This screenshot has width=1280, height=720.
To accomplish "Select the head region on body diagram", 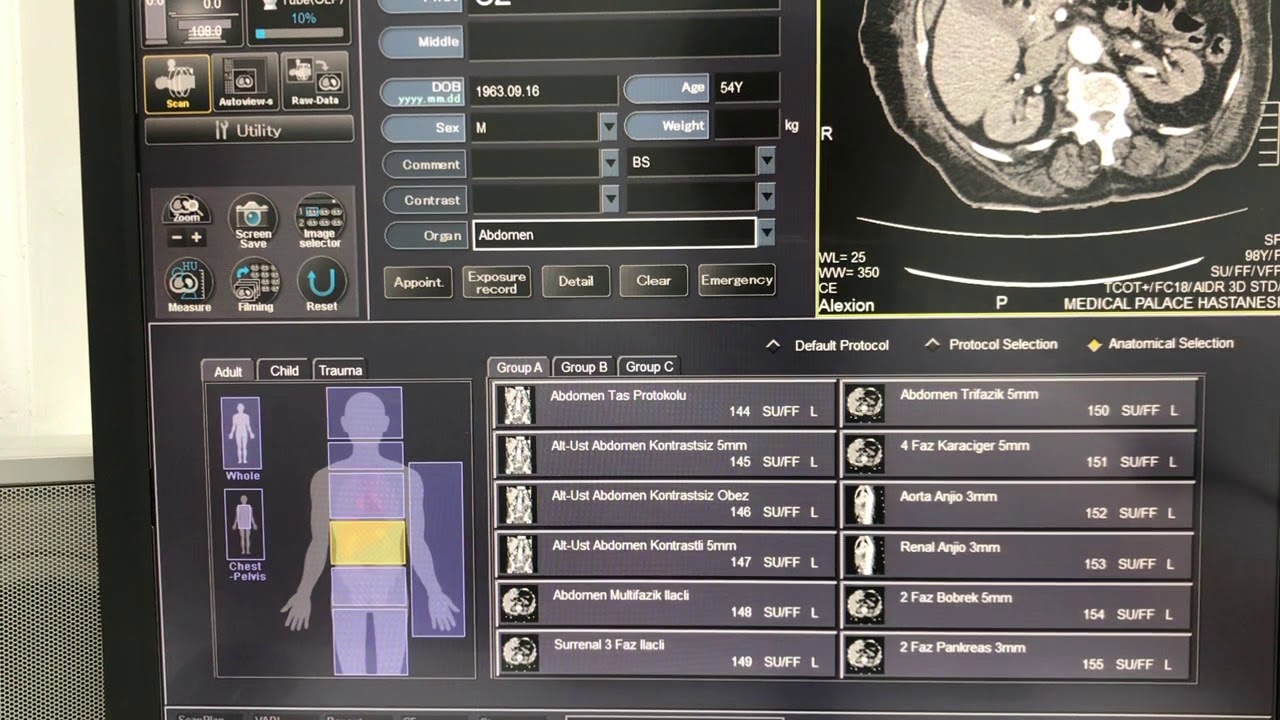I will click(x=364, y=413).
